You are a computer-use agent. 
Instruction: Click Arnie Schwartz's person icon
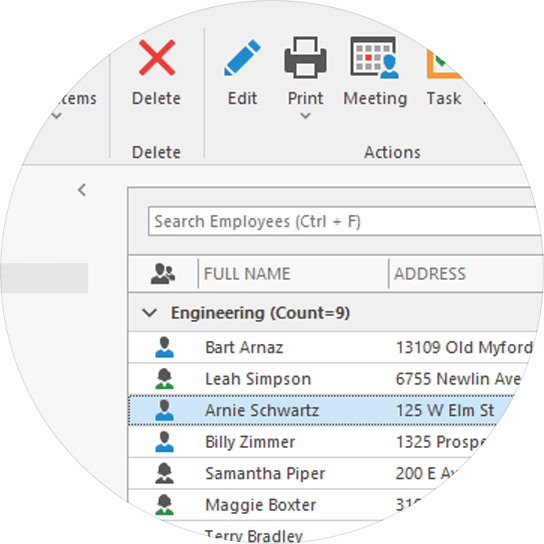pyautogui.click(x=164, y=410)
